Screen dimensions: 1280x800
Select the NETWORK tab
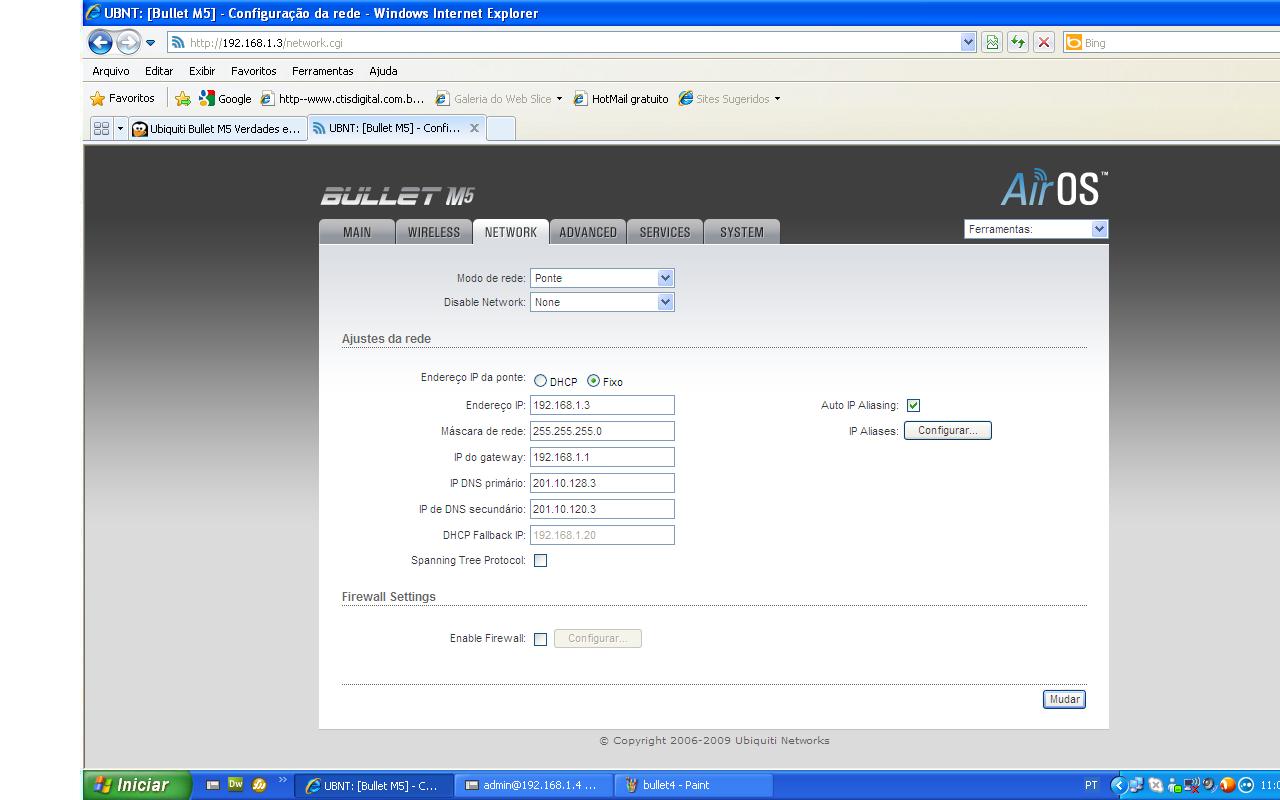[511, 232]
